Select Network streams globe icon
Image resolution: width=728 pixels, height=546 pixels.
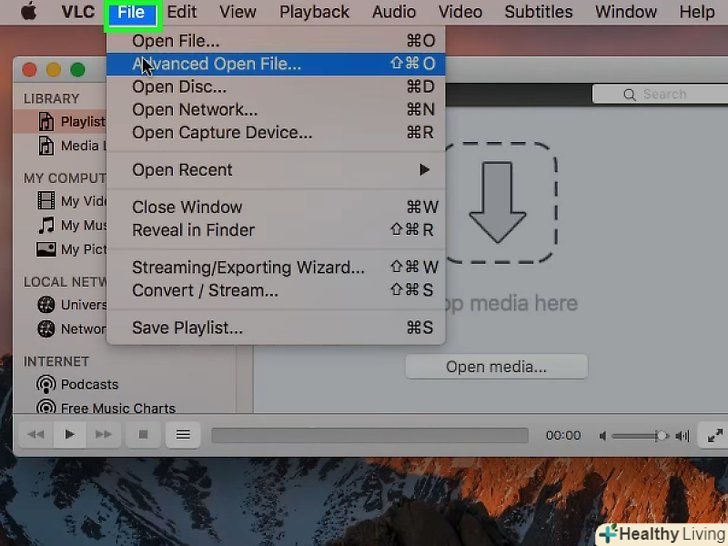click(46, 329)
